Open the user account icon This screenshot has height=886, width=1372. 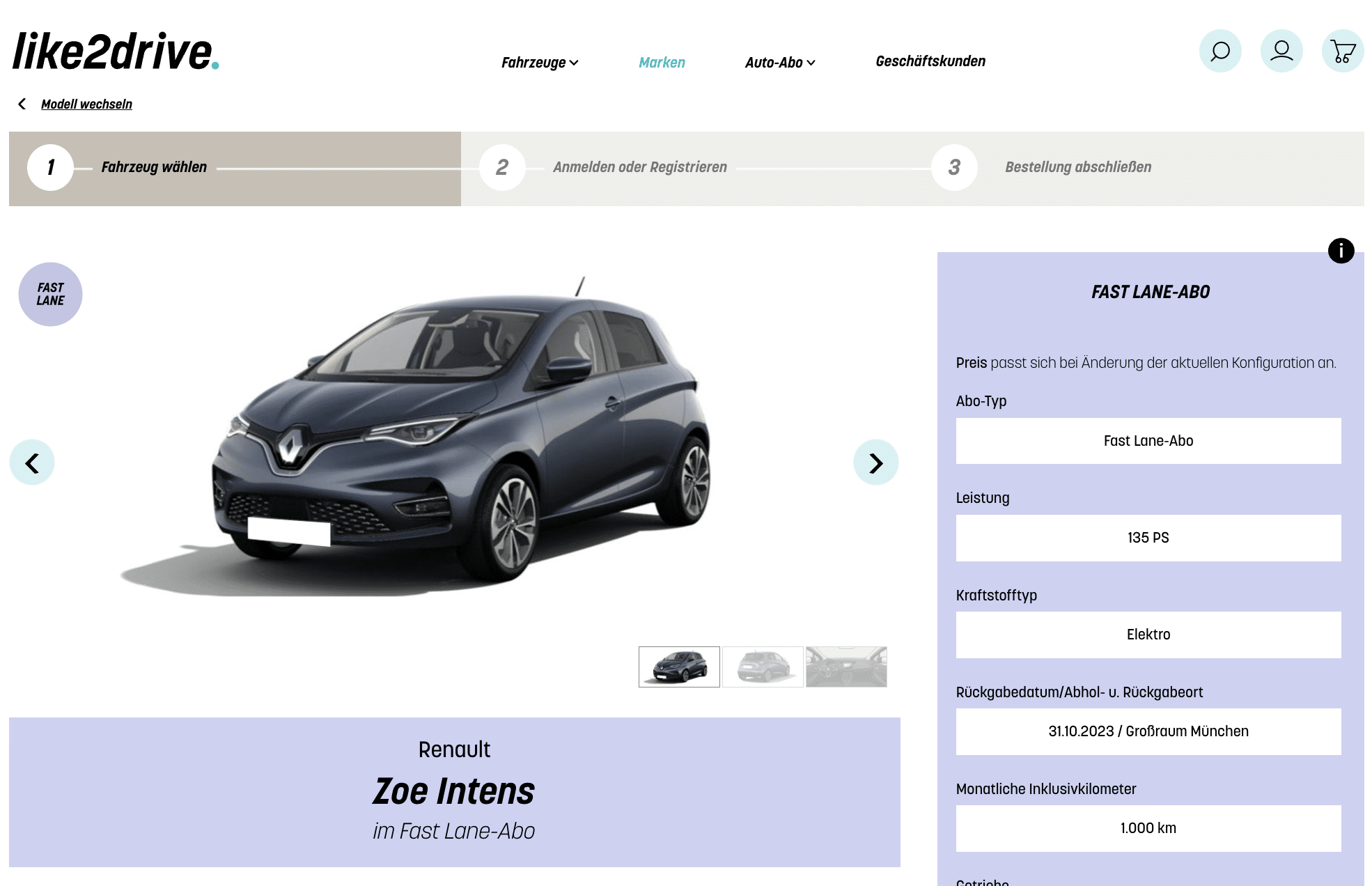1281,51
